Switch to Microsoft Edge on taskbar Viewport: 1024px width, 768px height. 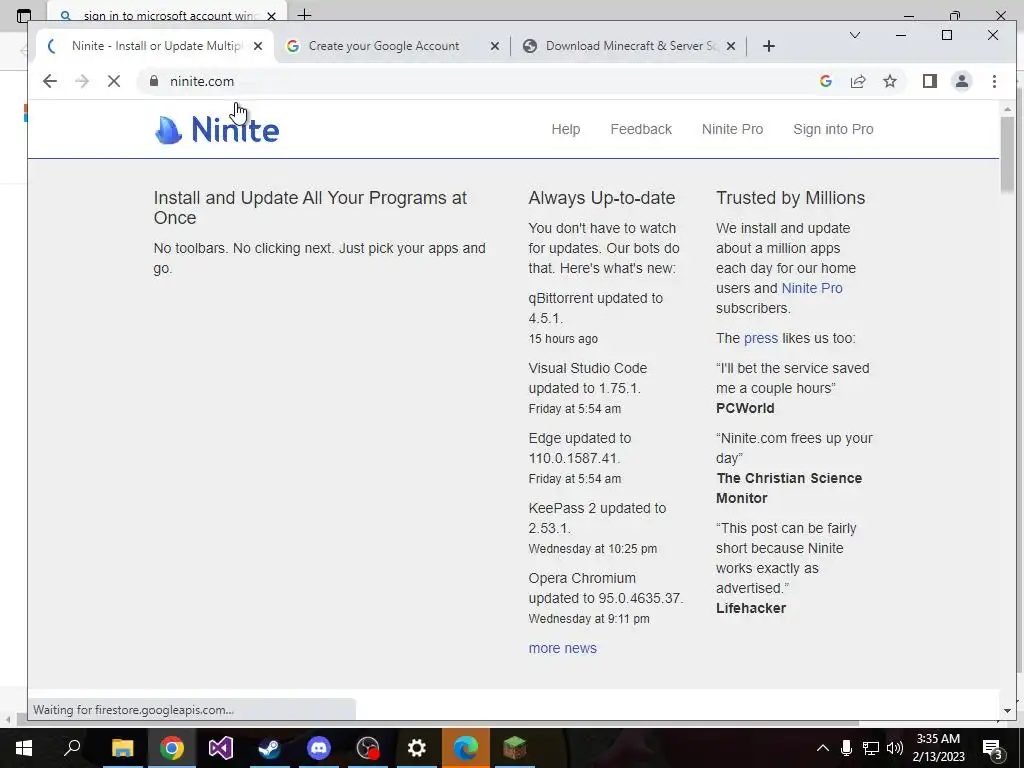click(466, 748)
